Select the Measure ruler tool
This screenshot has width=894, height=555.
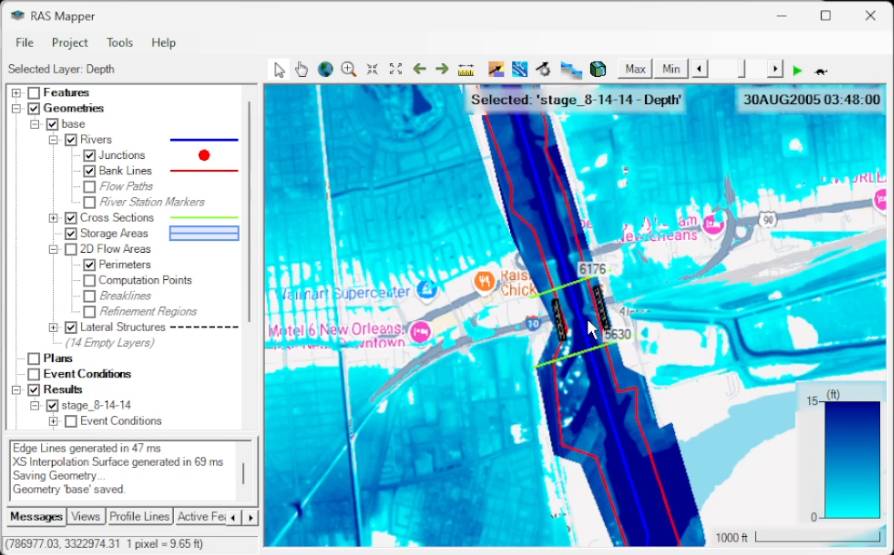pyautogui.click(x=465, y=69)
